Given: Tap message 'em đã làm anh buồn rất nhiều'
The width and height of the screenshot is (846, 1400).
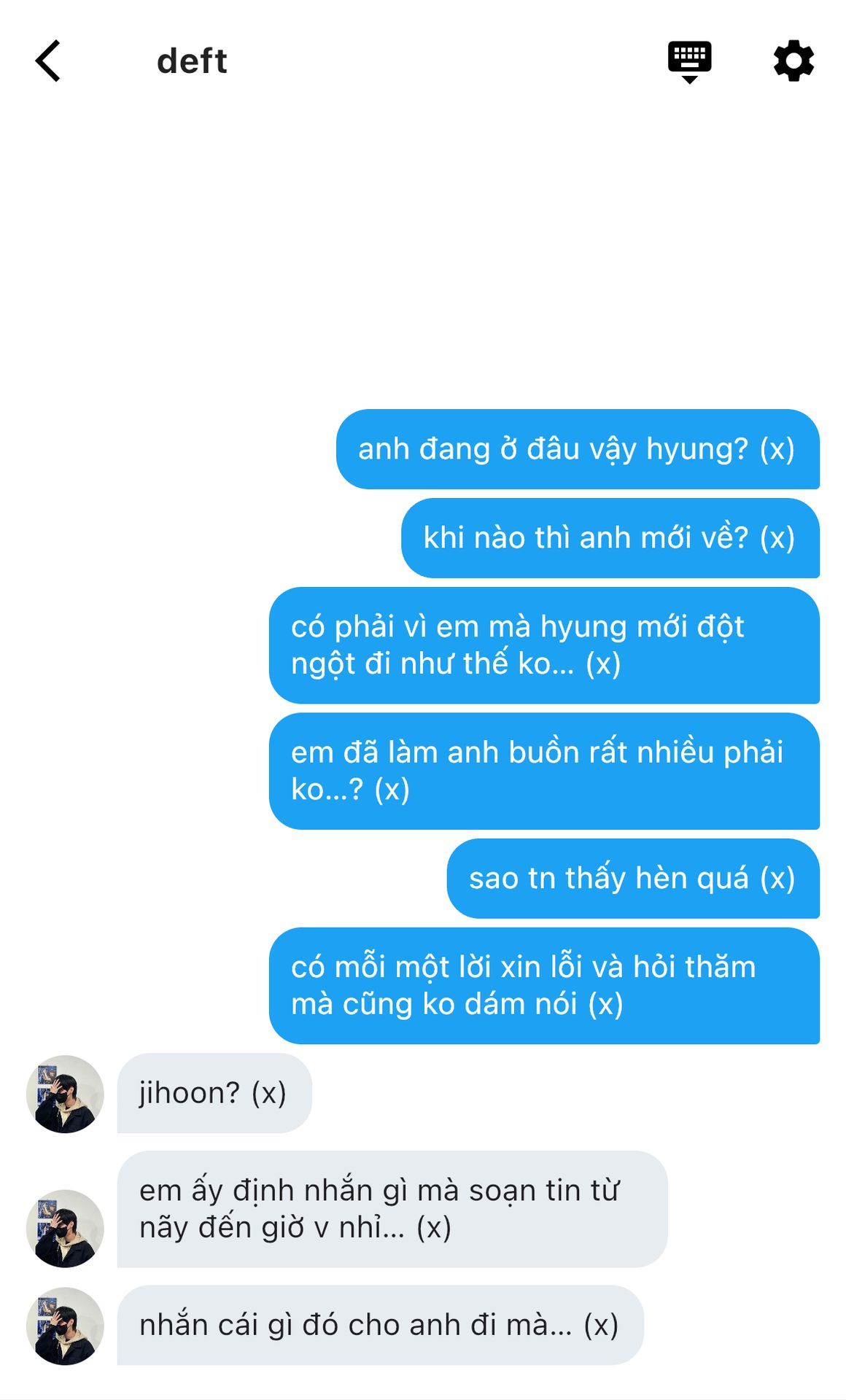Looking at the screenshot, I should tap(544, 771).
